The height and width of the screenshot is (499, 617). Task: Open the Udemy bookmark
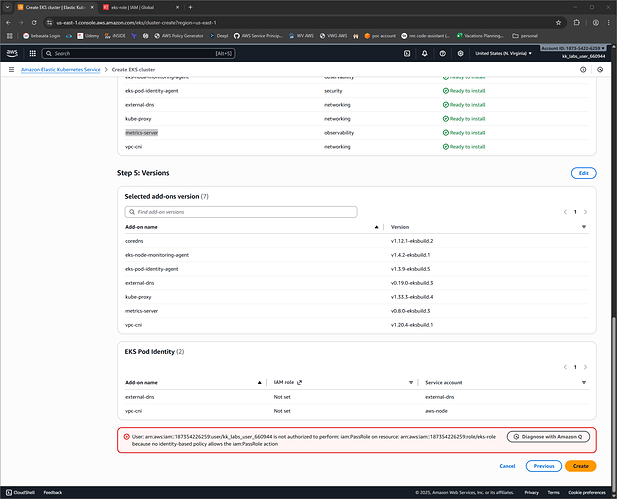click(88, 36)
